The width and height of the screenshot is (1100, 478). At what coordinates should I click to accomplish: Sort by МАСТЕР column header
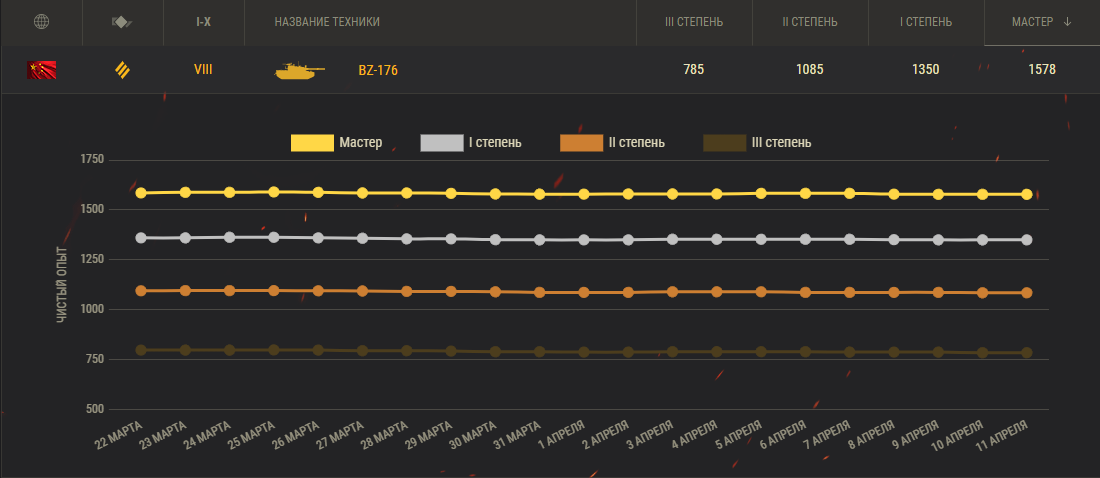click(1032, 22)
